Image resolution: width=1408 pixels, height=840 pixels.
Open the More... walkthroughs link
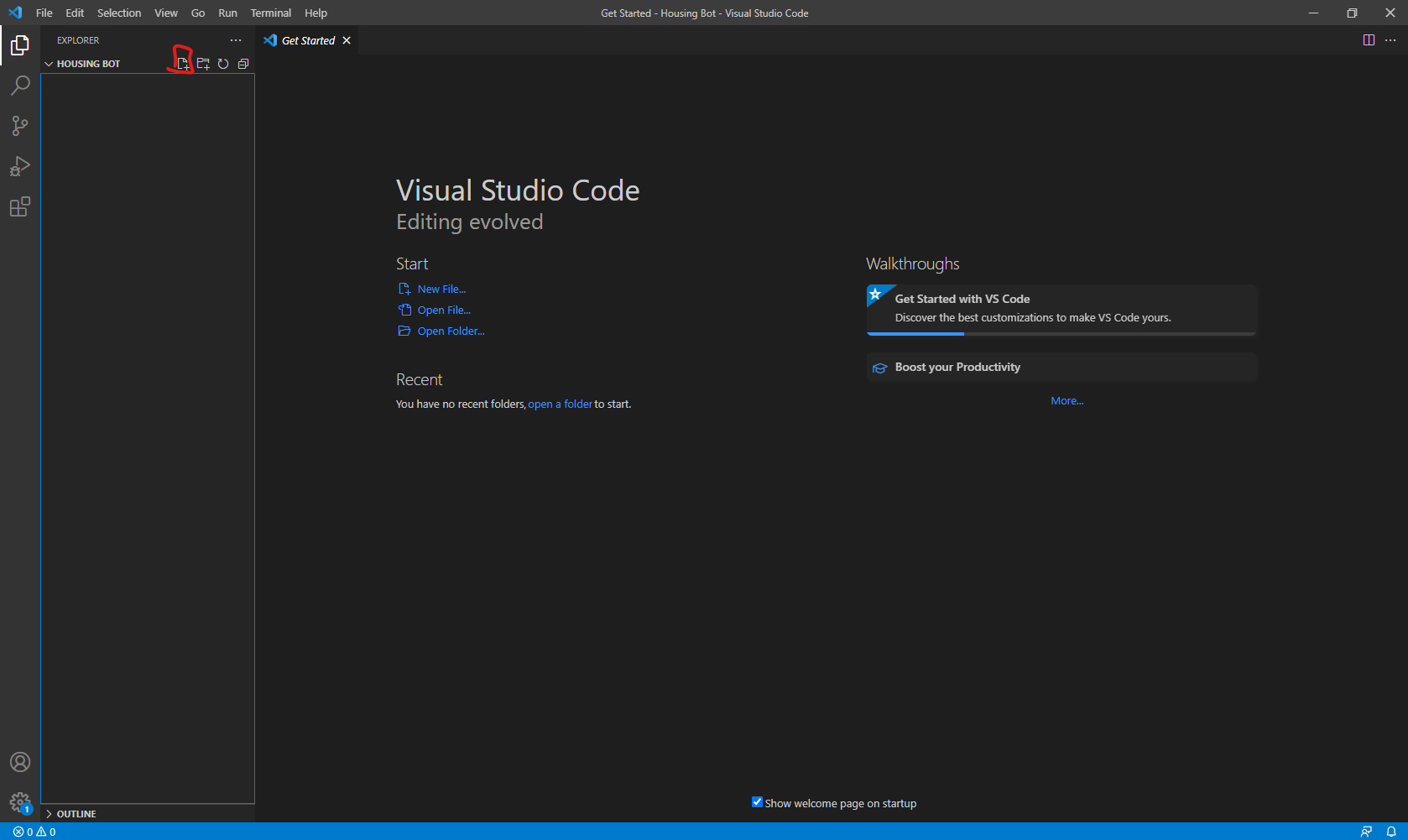pyautogui.click(x=1067, y=400)
